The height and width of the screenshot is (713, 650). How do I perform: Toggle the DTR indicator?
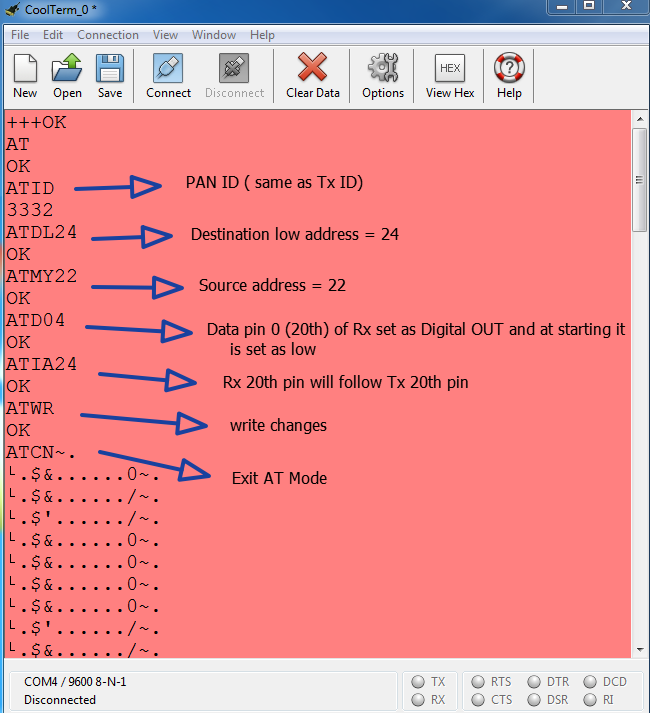click(534, 682)
